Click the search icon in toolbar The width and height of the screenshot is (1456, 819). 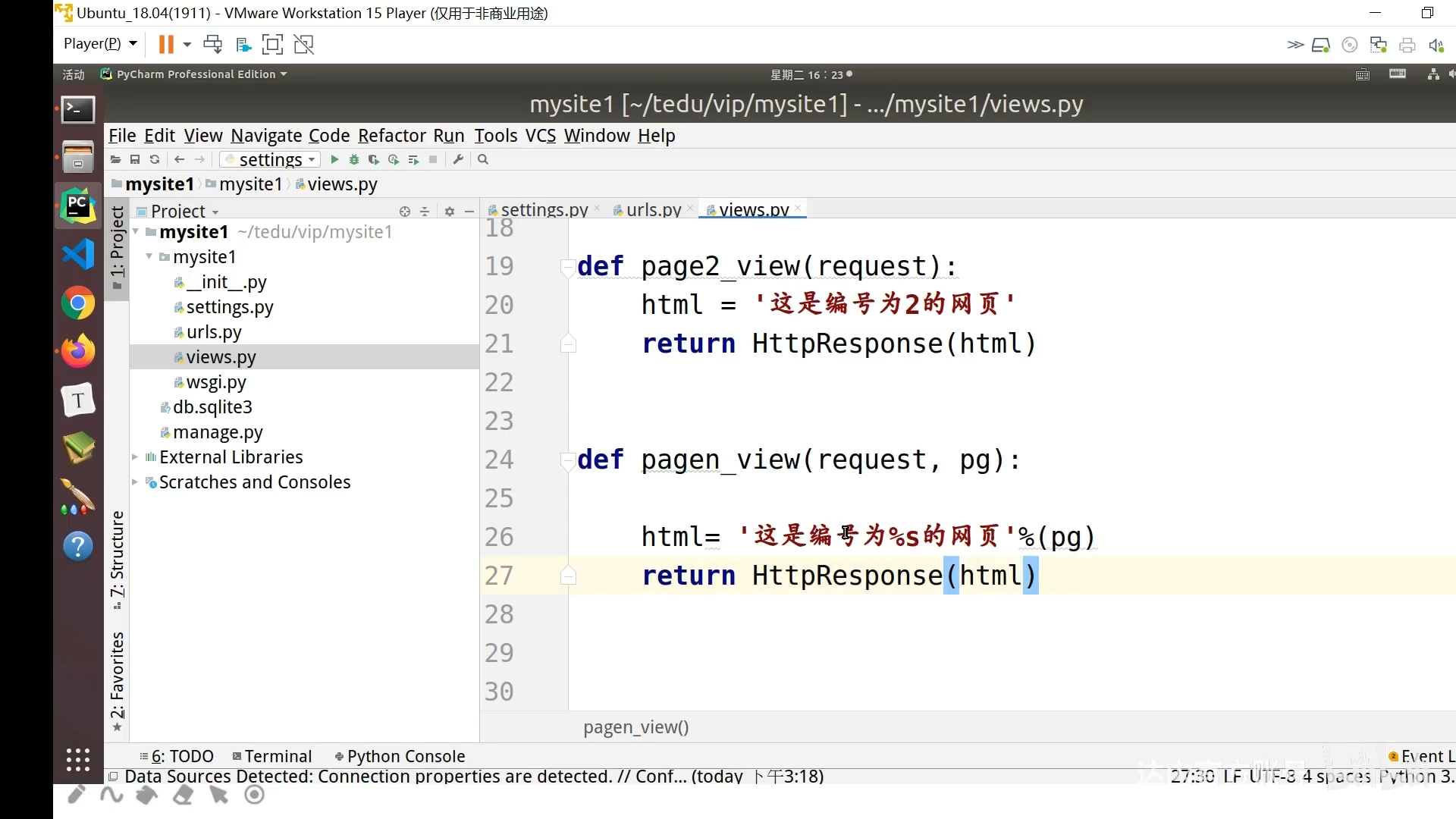tap(482, 160)
